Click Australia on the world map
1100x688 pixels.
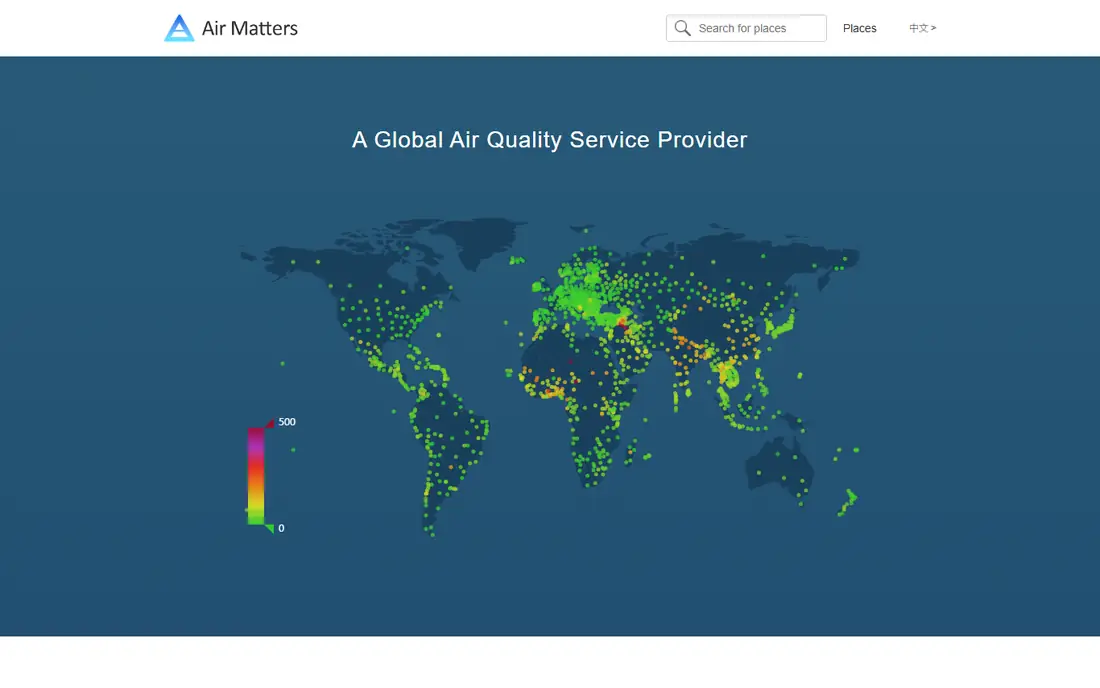click(x=779, y=465)
